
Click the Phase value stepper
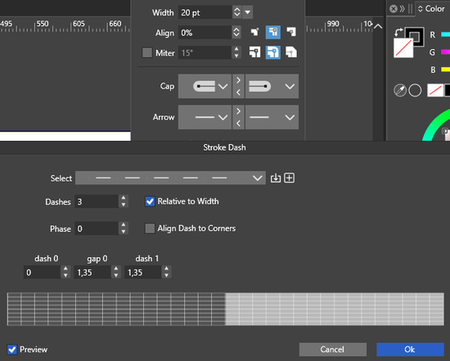click(x=123, y=228)
